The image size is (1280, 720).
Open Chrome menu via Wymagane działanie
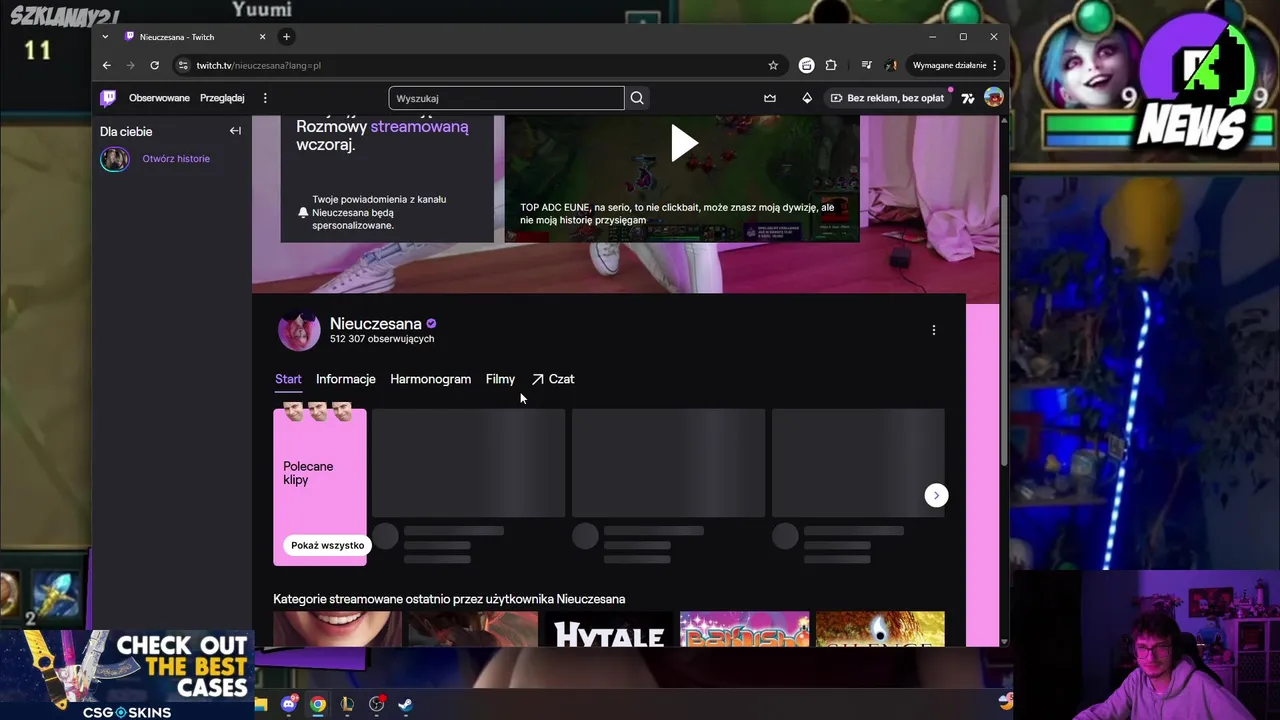pos(955,65)
